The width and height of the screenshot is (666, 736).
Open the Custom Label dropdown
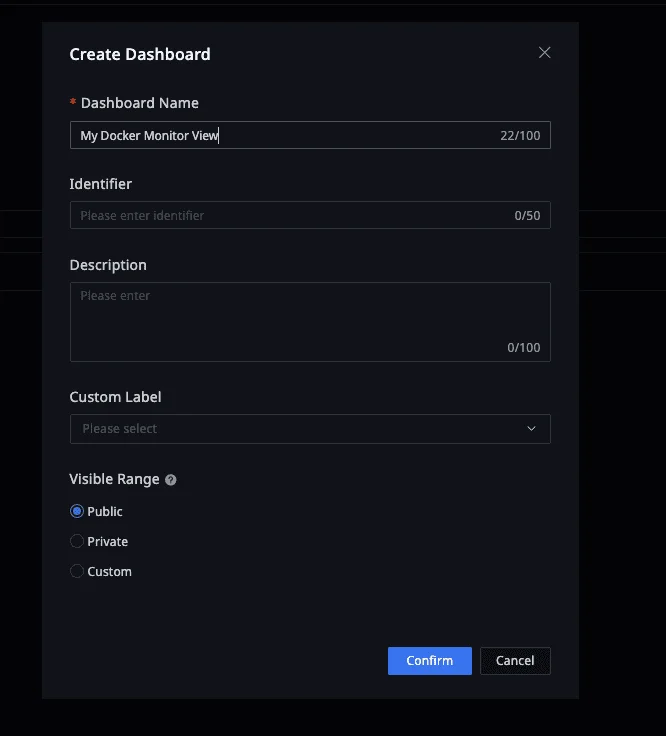(x=300, y=429)
